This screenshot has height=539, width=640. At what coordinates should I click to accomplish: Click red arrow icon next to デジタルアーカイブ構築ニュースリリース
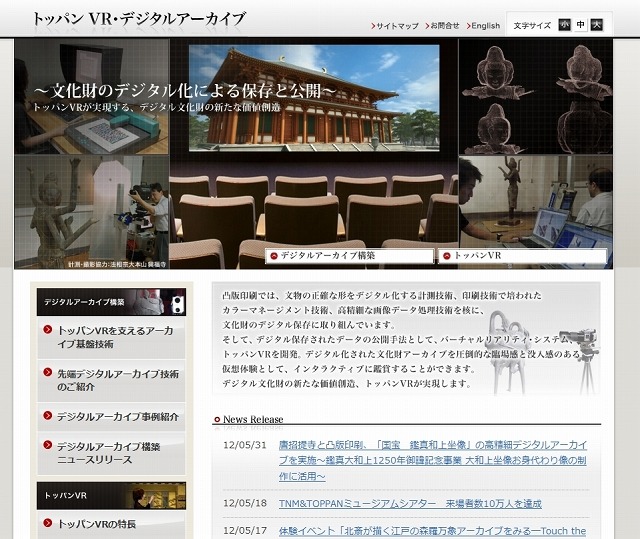pyautogui.click(x=48, y=445)
